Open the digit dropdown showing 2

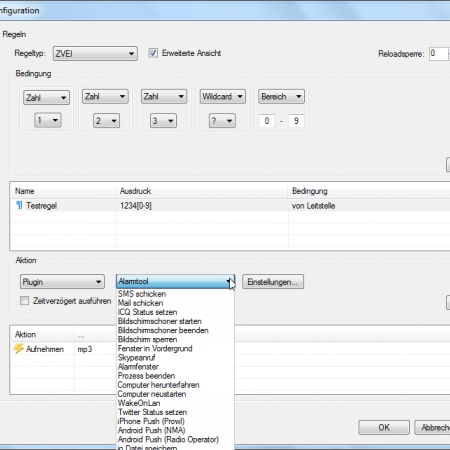pos(106,121)
